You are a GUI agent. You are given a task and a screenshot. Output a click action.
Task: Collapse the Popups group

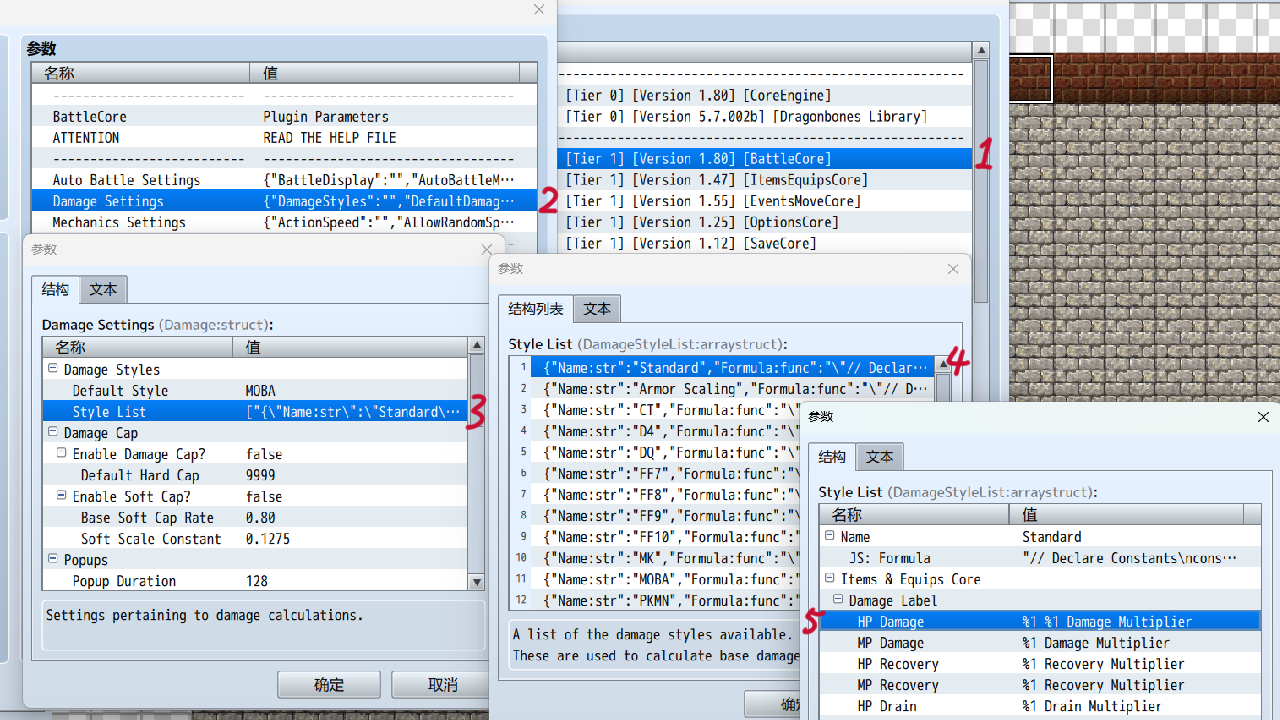[x=52, y=559]
